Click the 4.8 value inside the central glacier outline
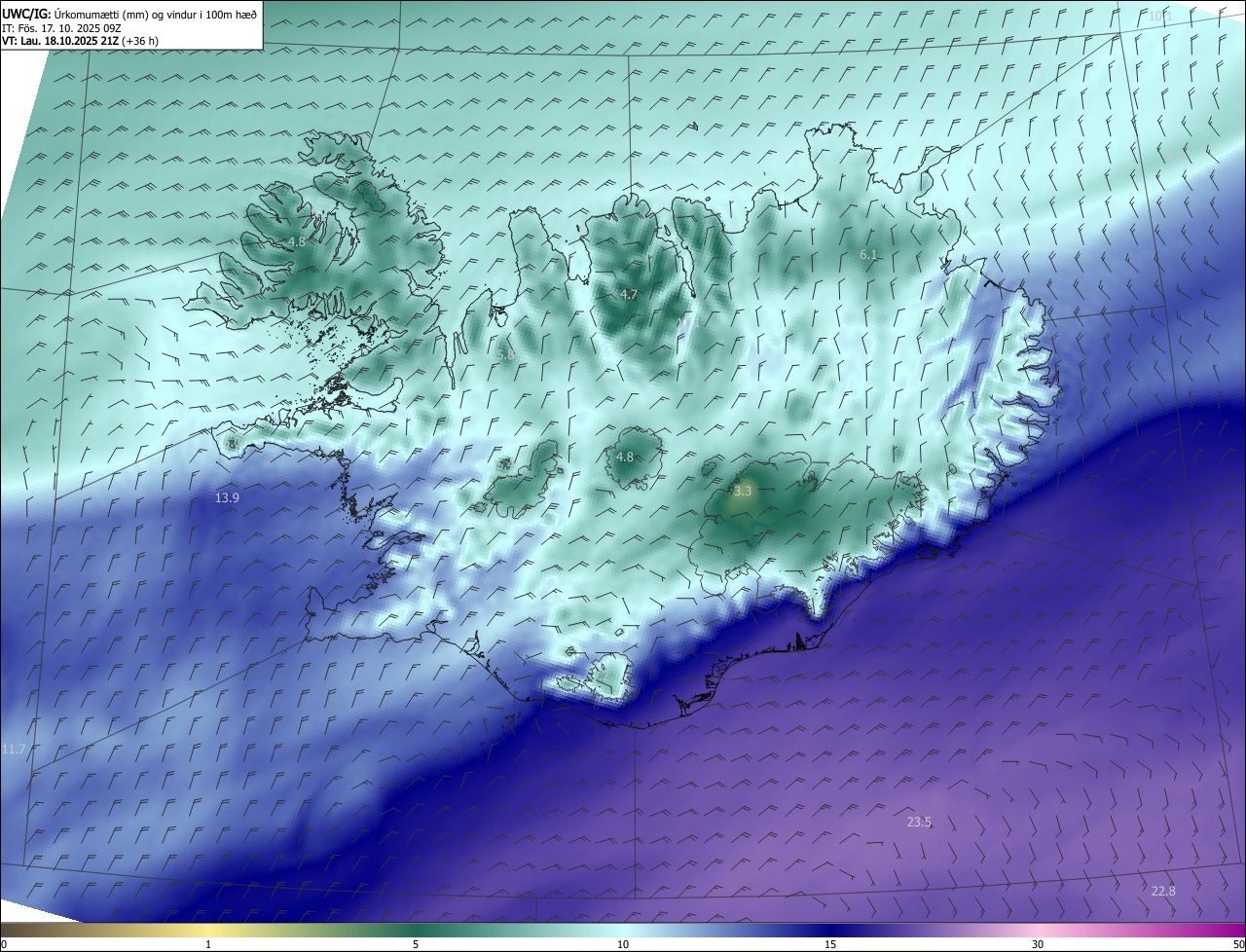 pyautogui.click(x=625, y=457)
